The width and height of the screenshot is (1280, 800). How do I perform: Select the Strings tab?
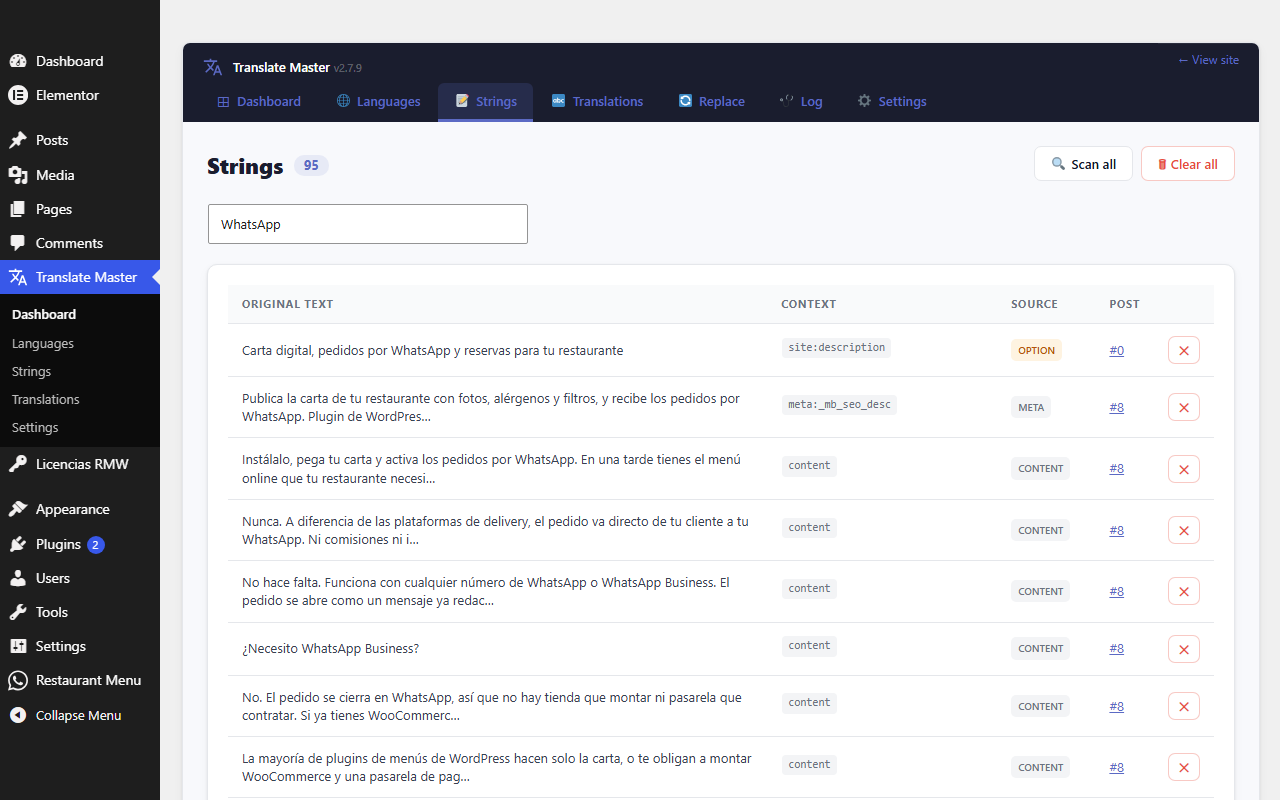[486, 101]
